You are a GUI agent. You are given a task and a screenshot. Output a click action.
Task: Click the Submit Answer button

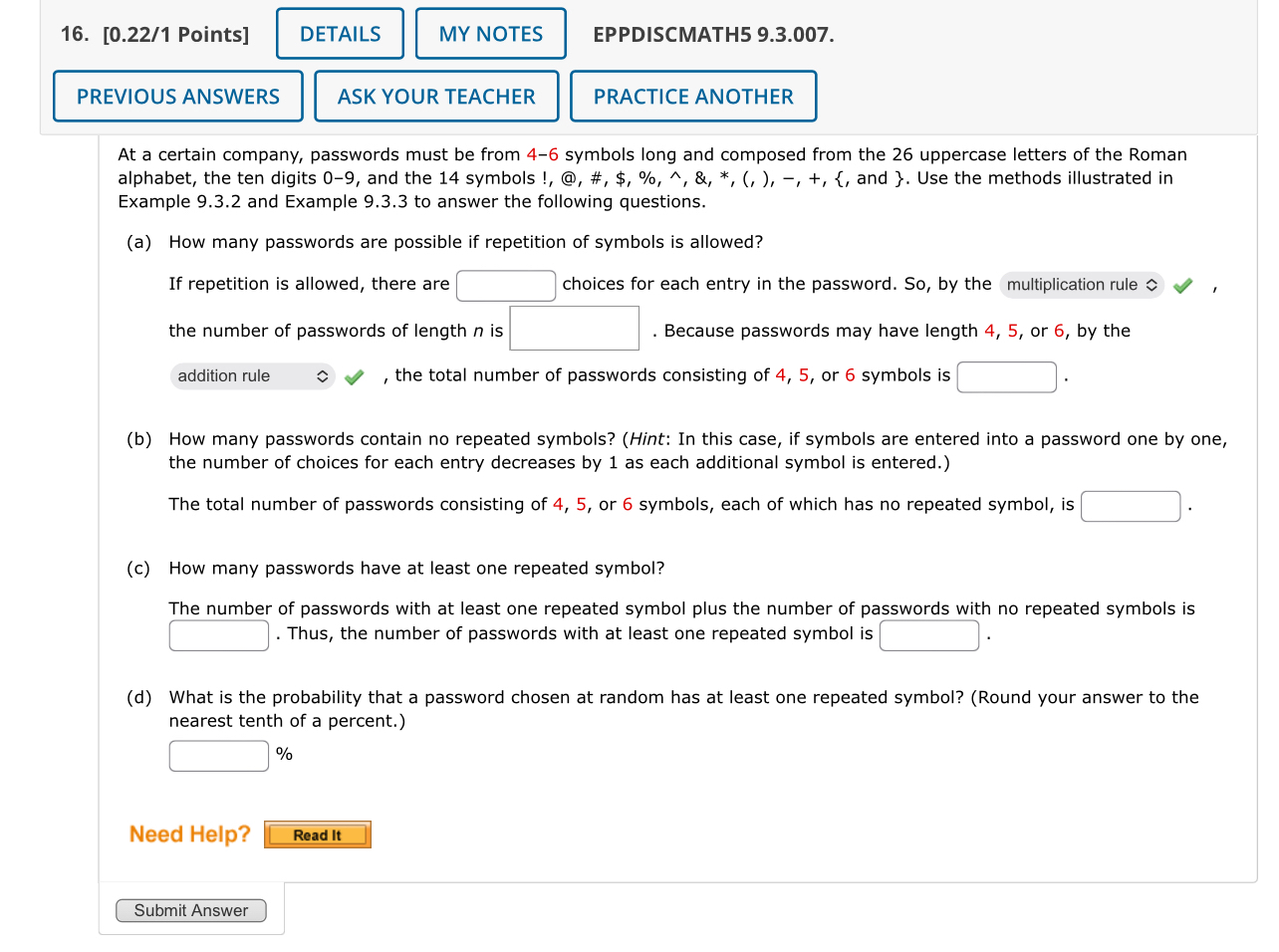click(190, 910)
